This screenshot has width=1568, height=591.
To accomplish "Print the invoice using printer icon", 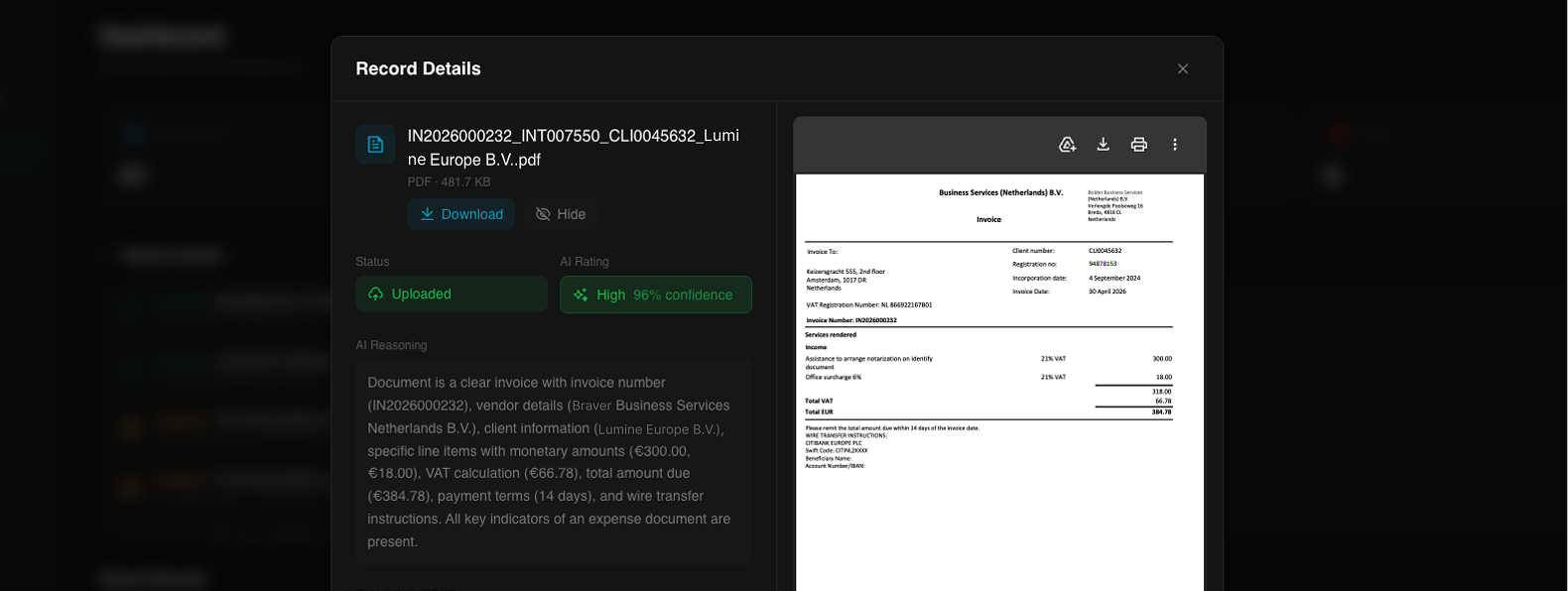I will click(x=1138, y=145).
